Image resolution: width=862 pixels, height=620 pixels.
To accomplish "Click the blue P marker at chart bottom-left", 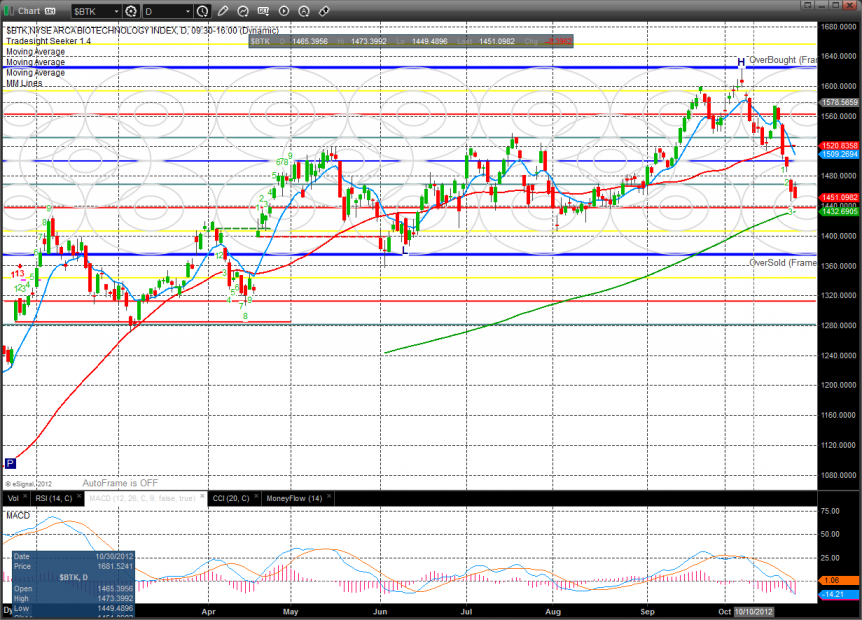I will (10, 463).
